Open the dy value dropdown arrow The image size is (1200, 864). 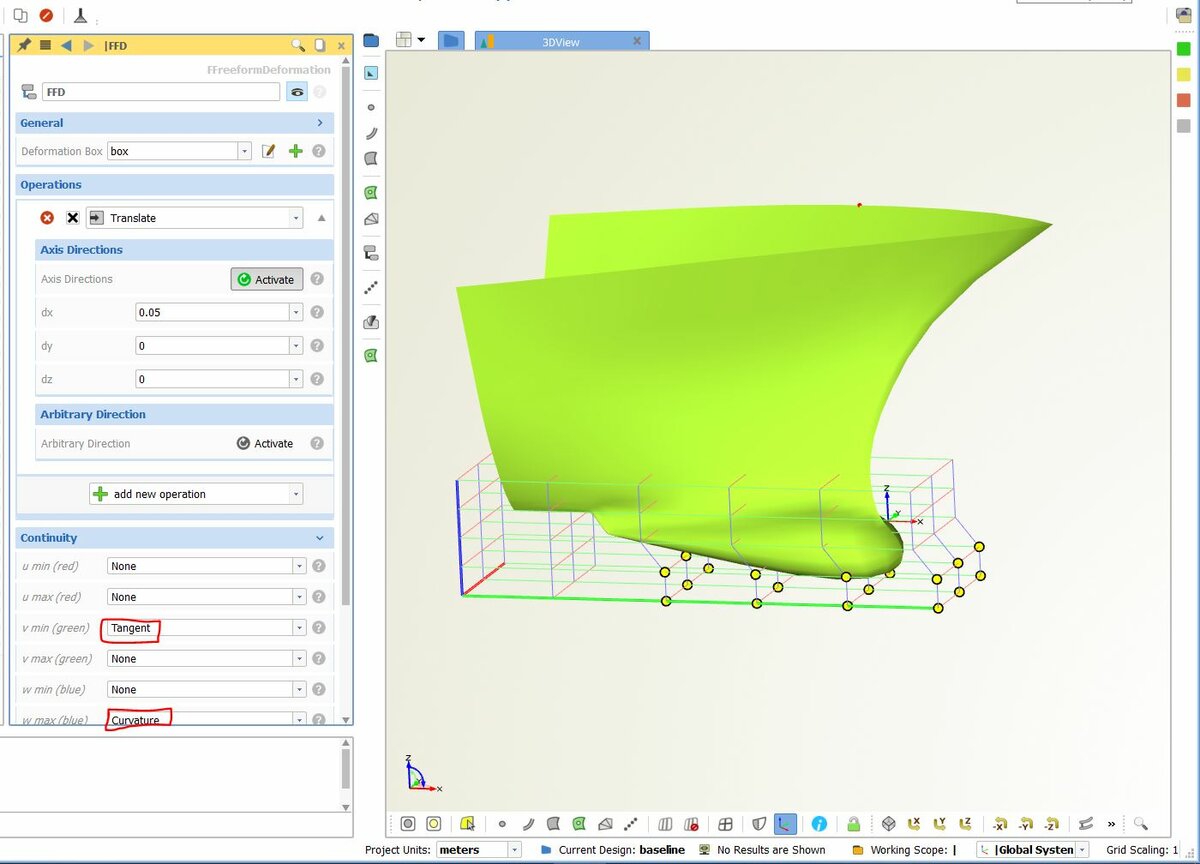tap(296, 346)
